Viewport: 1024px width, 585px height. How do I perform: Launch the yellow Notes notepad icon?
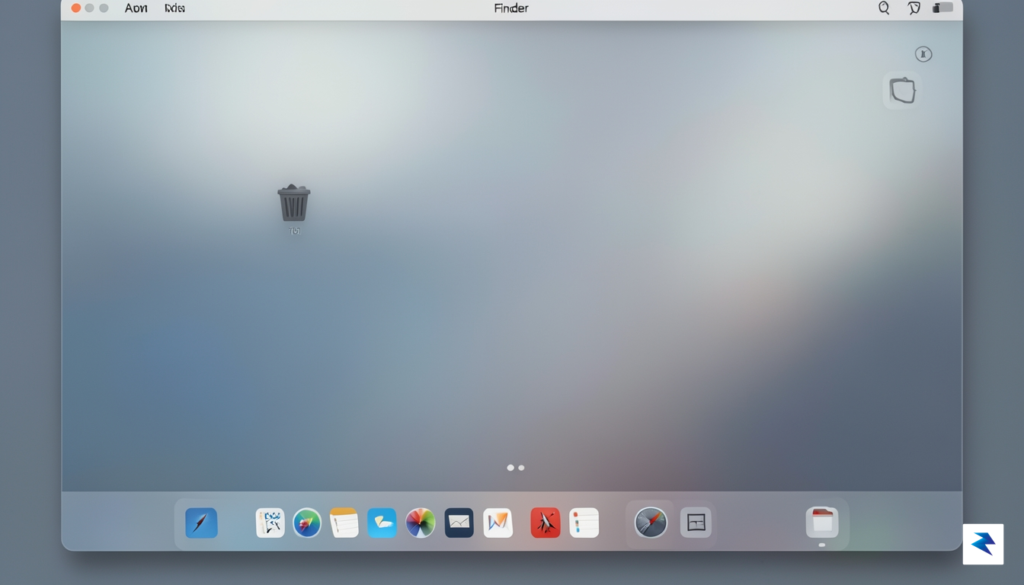[344, 523]
